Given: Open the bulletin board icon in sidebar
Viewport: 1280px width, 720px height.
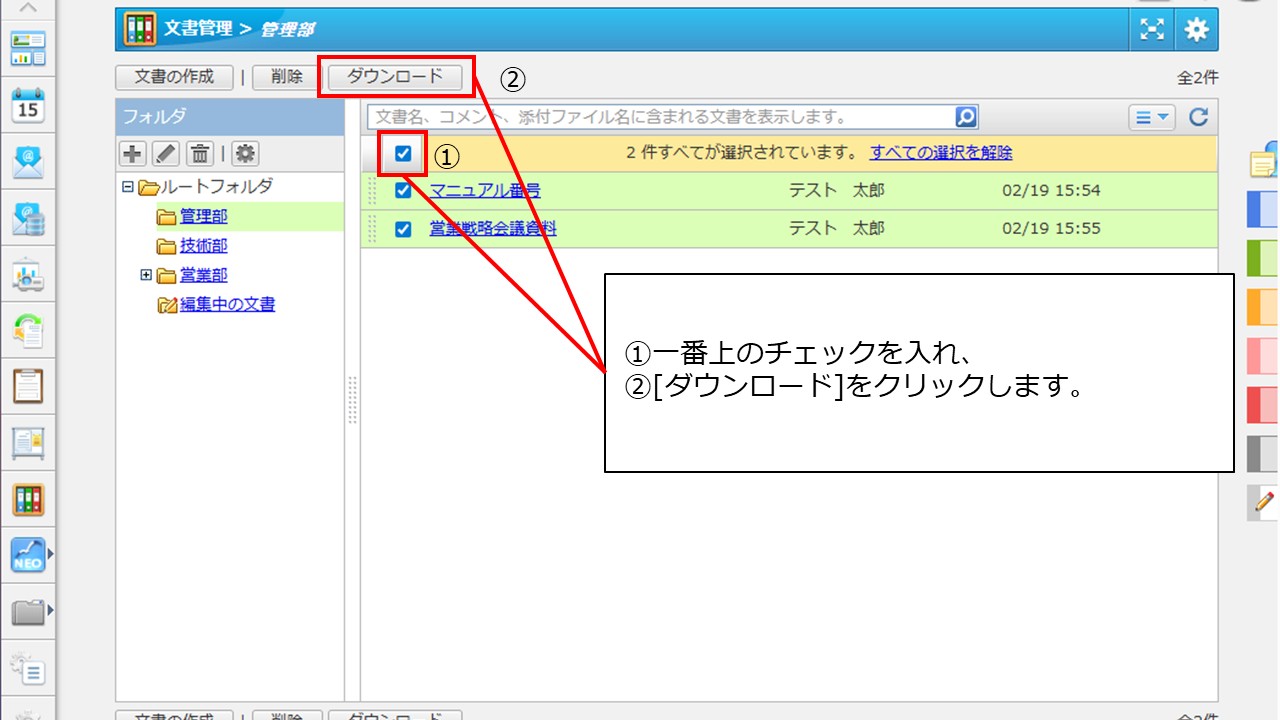Looking at the screenshot, I should tap(28, 442).
